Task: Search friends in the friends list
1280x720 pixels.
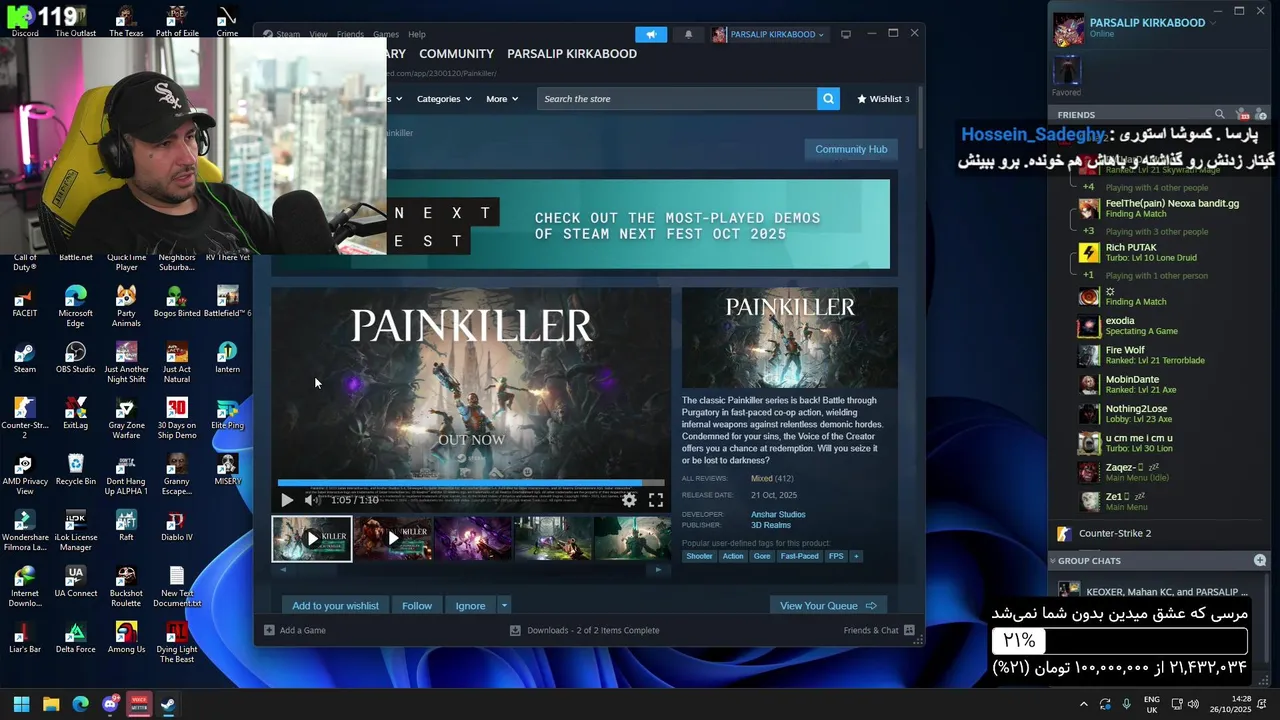Action: tap(1219, 114)
